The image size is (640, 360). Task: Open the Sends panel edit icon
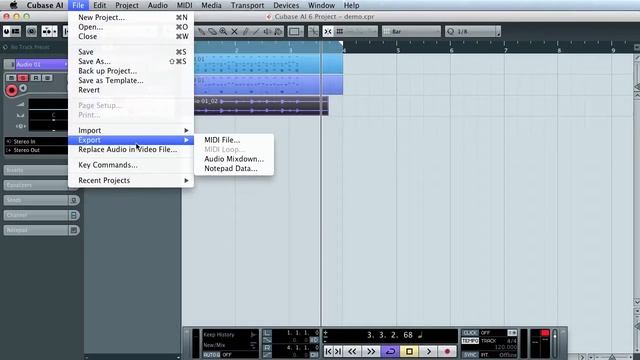[x=74, y=200]
